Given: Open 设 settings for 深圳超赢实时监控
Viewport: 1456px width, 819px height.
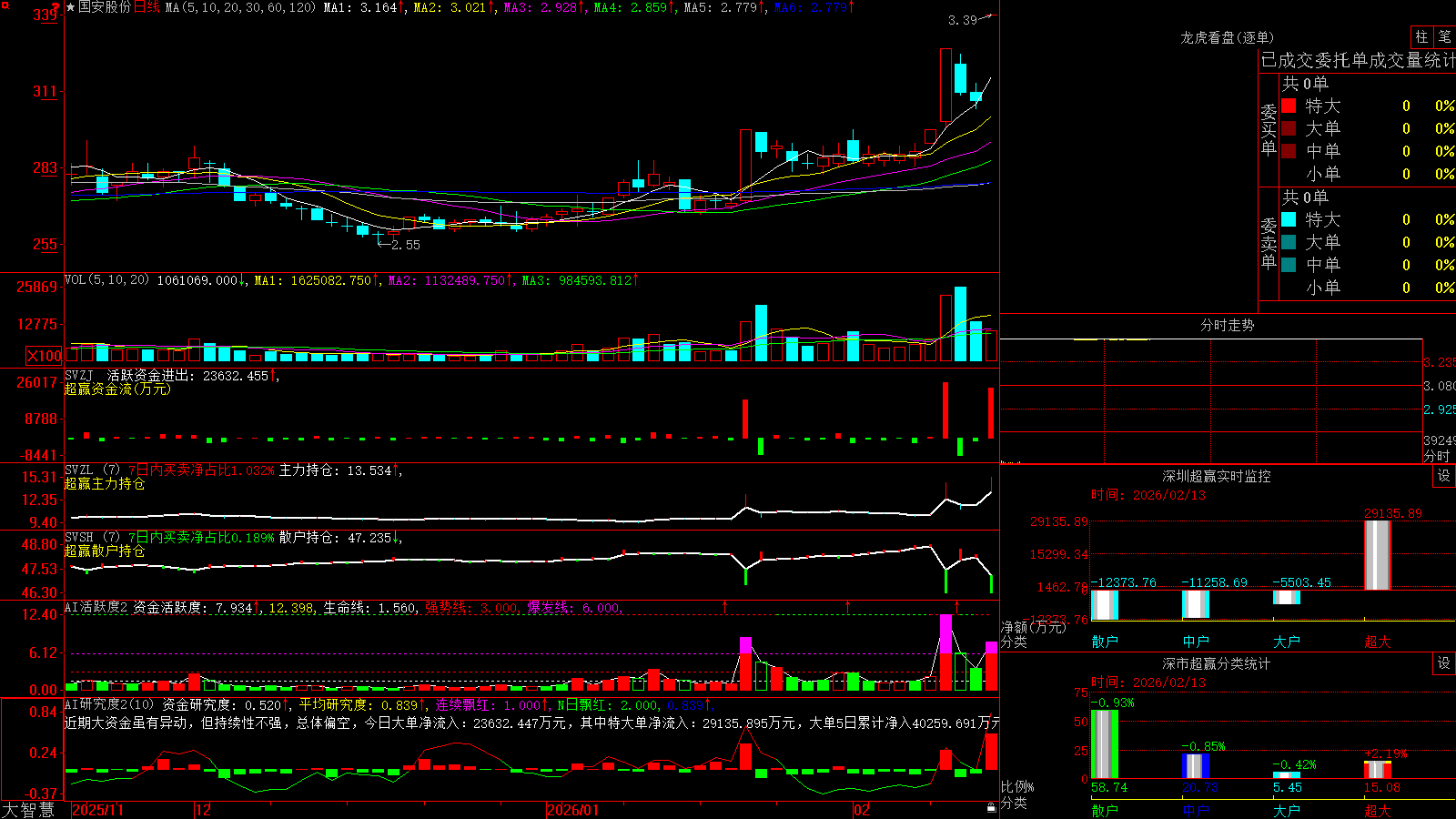Looking at the screenshot, I should (x=1444, y=476).
